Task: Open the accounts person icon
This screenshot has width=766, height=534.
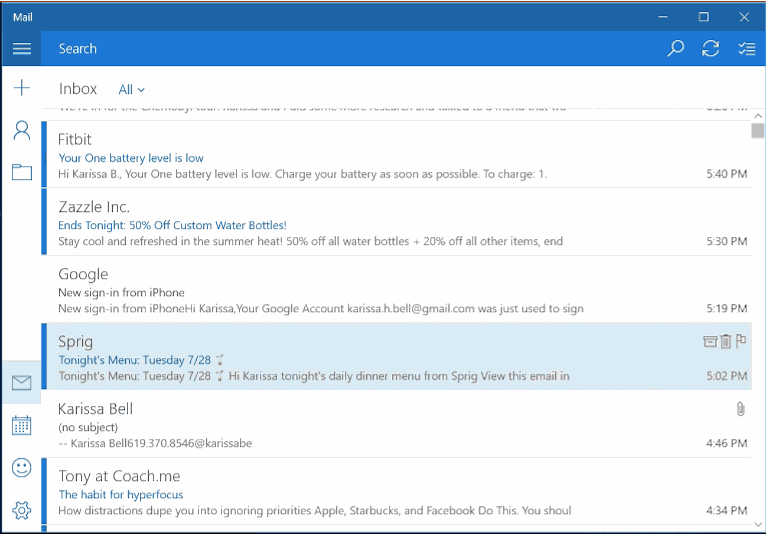Action: (21, 130)
